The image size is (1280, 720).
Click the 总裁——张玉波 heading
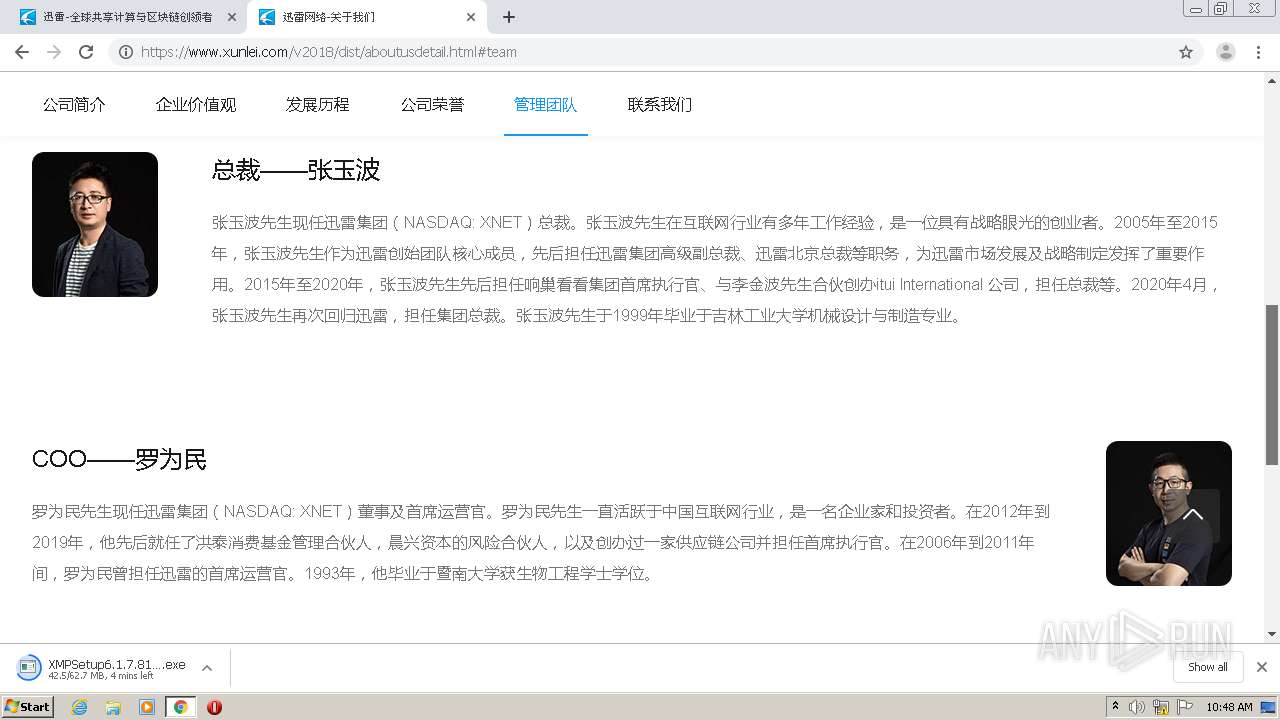296,170
